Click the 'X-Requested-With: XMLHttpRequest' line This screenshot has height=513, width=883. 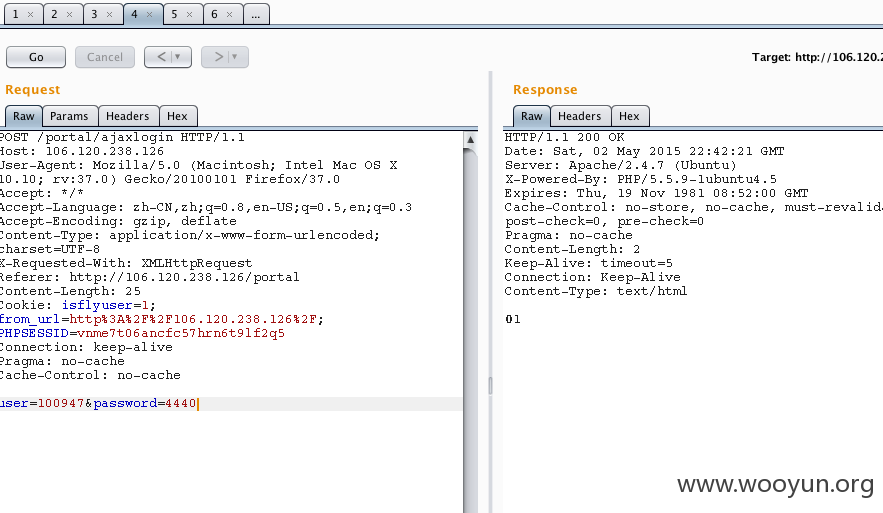coord(126,264)
